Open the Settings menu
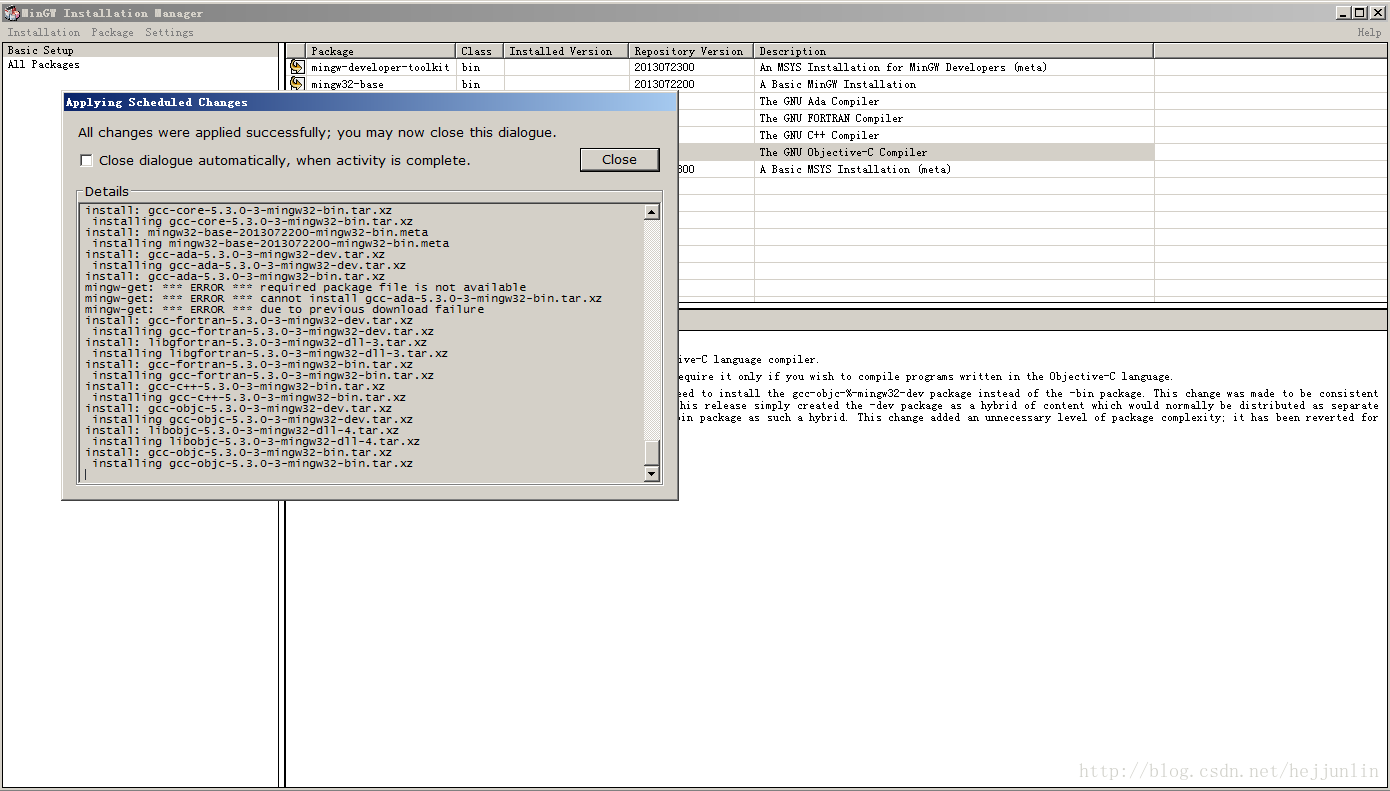 (169, 32)
